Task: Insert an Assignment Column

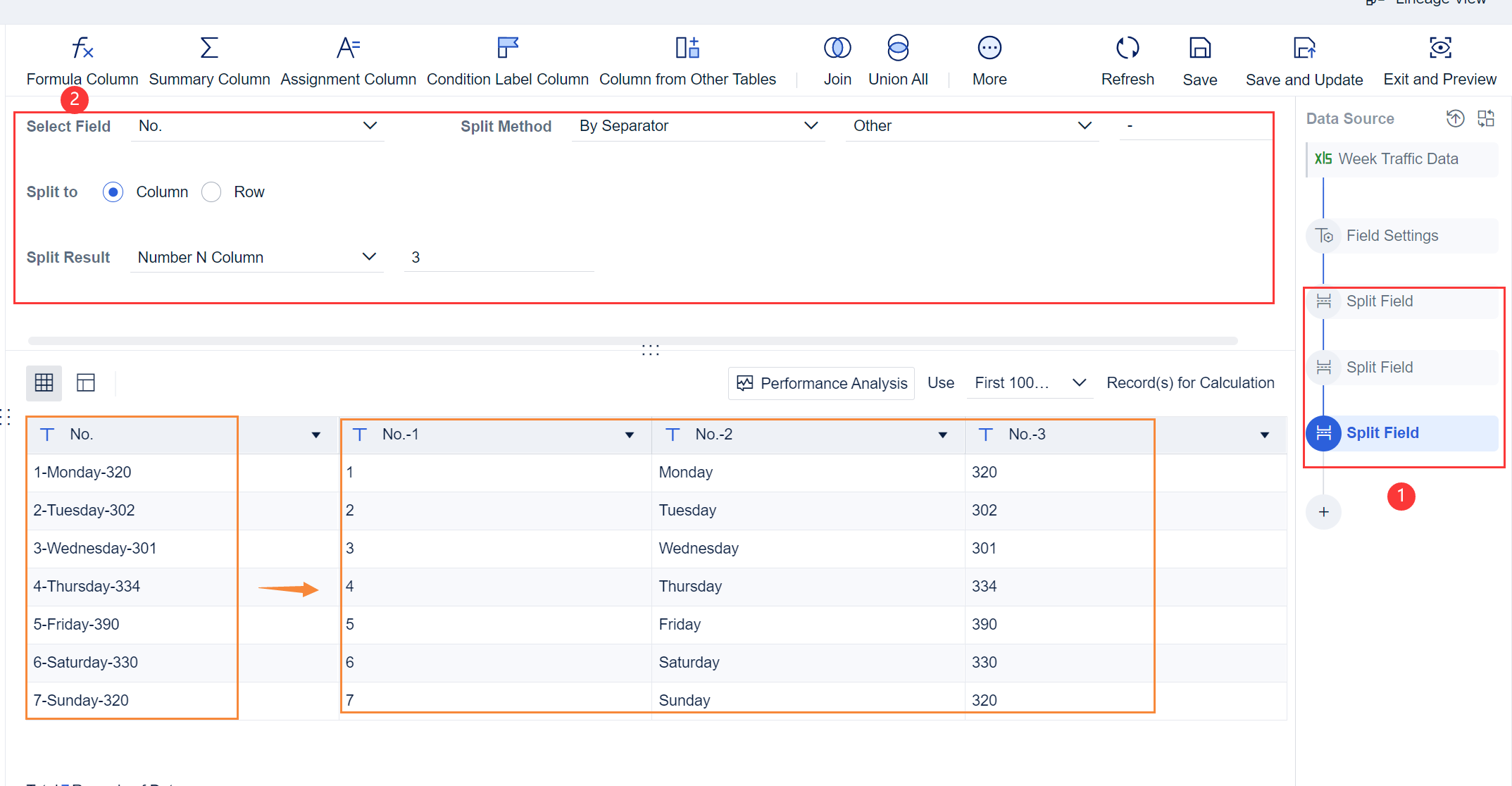Action: 348,61
